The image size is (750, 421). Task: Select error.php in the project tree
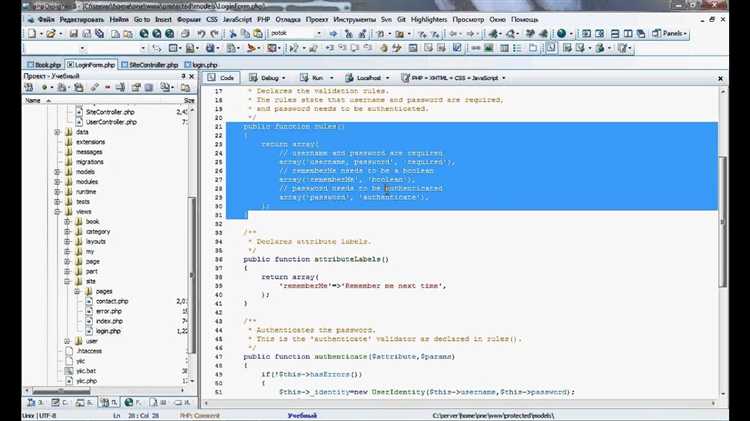pyautogui.click(x=109, y=311)
